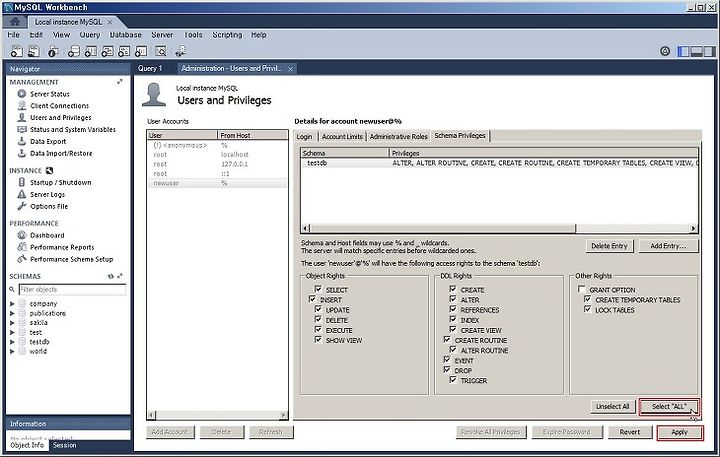Screen dimensions: 720x457
Task: Switch to the Login tab
Action: click(x=304, y=136)
